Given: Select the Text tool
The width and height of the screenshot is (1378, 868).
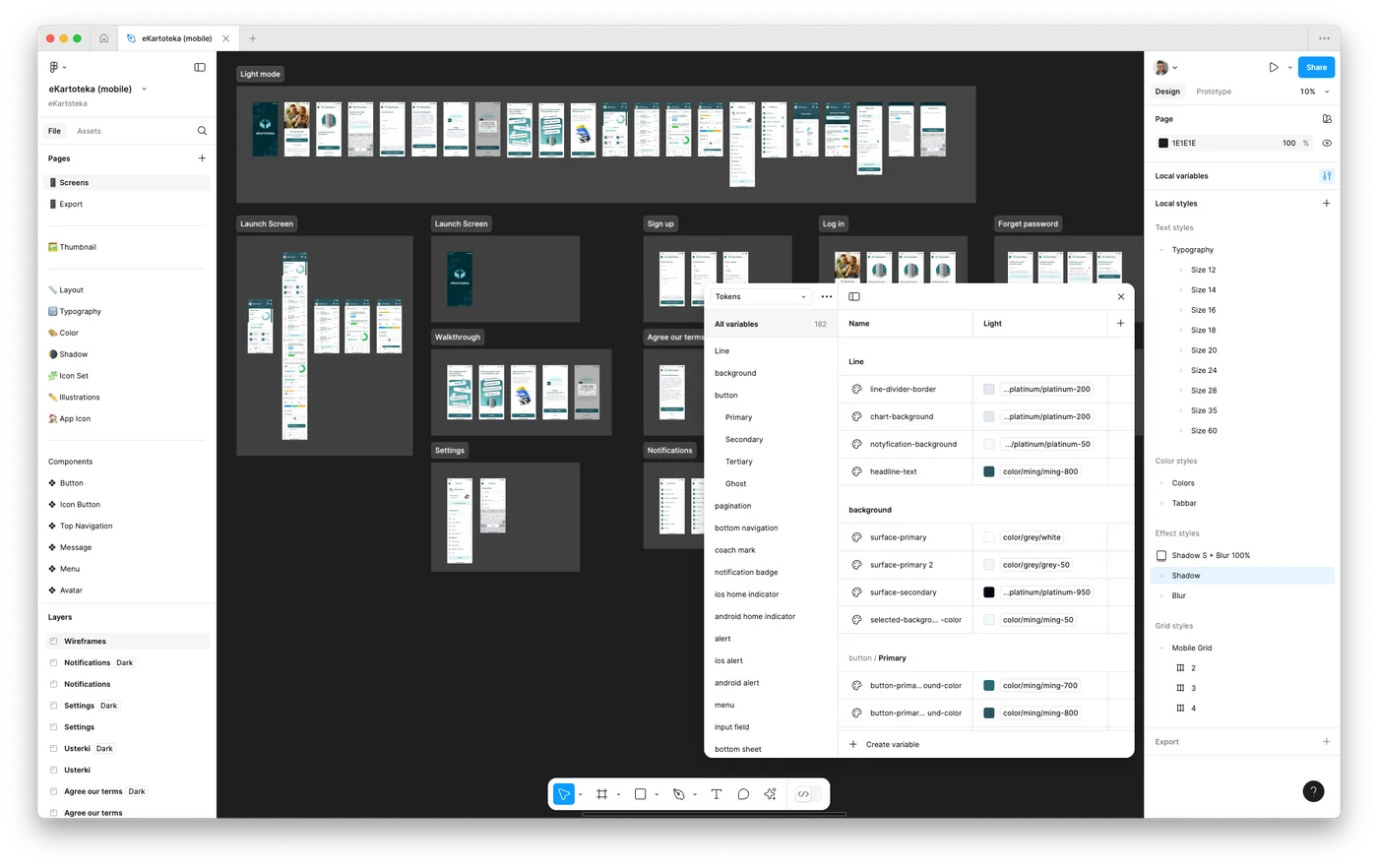Looking at the screenshot, I should pos(716,794).
